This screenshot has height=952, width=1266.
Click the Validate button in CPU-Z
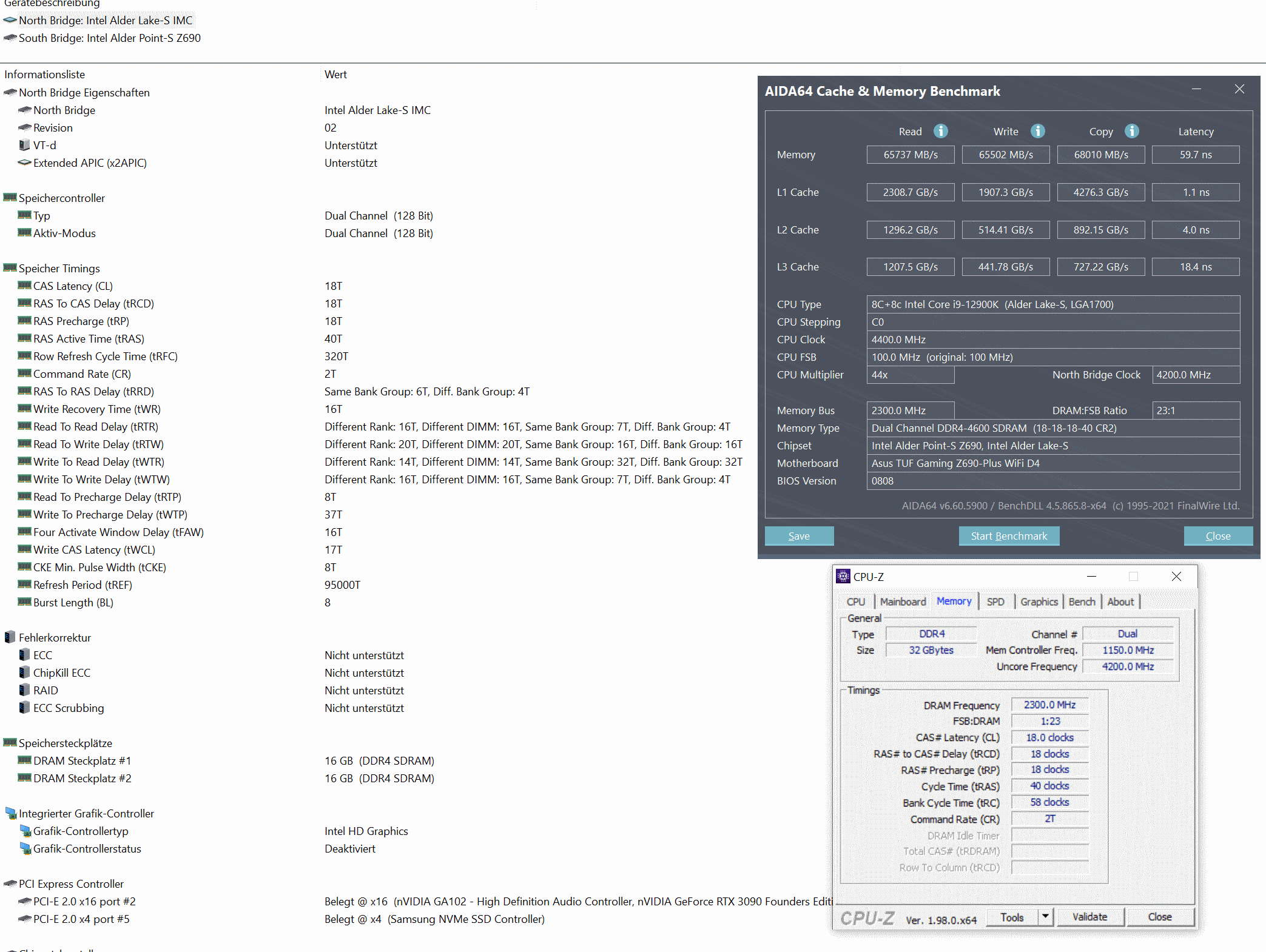[x=1089, y=917]
